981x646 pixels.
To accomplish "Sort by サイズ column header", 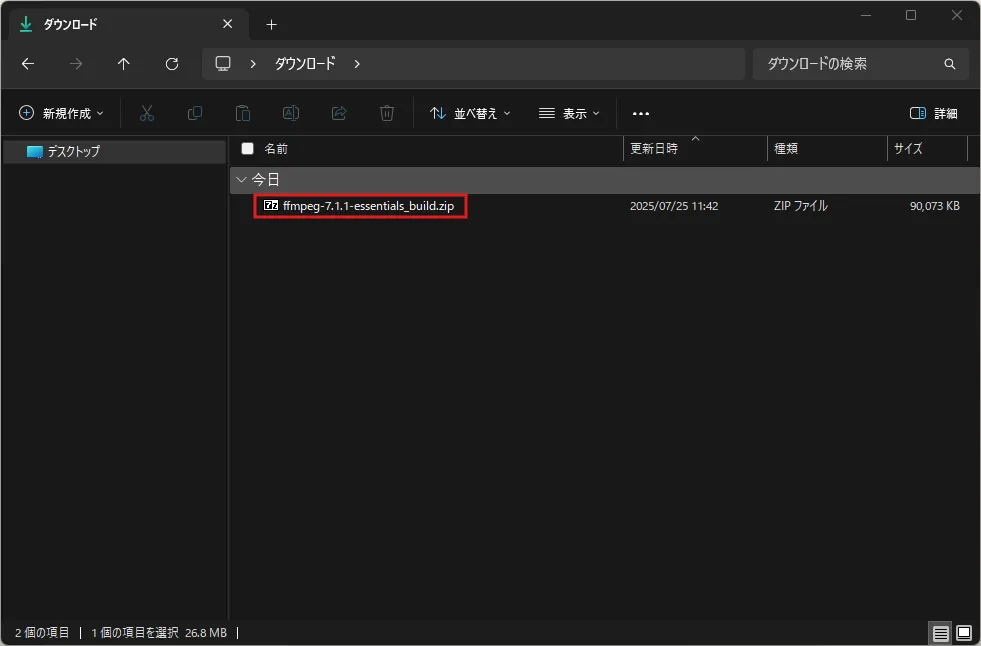I will coord(927,149).
